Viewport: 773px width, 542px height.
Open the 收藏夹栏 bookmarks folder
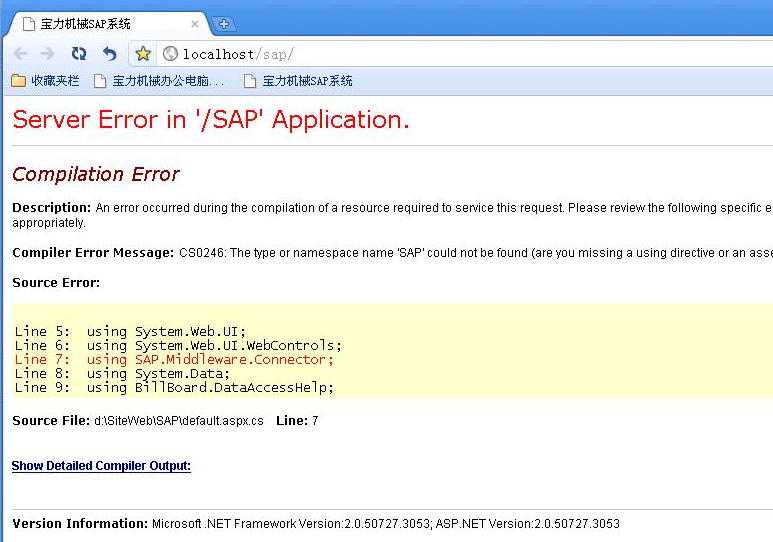pyautogui.click(x=45, y=80)
